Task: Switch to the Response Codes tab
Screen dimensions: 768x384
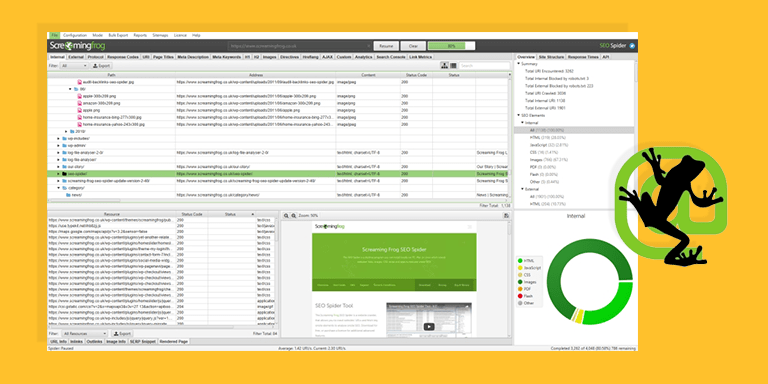Action: pyautogui.click(x=123, y=57)
